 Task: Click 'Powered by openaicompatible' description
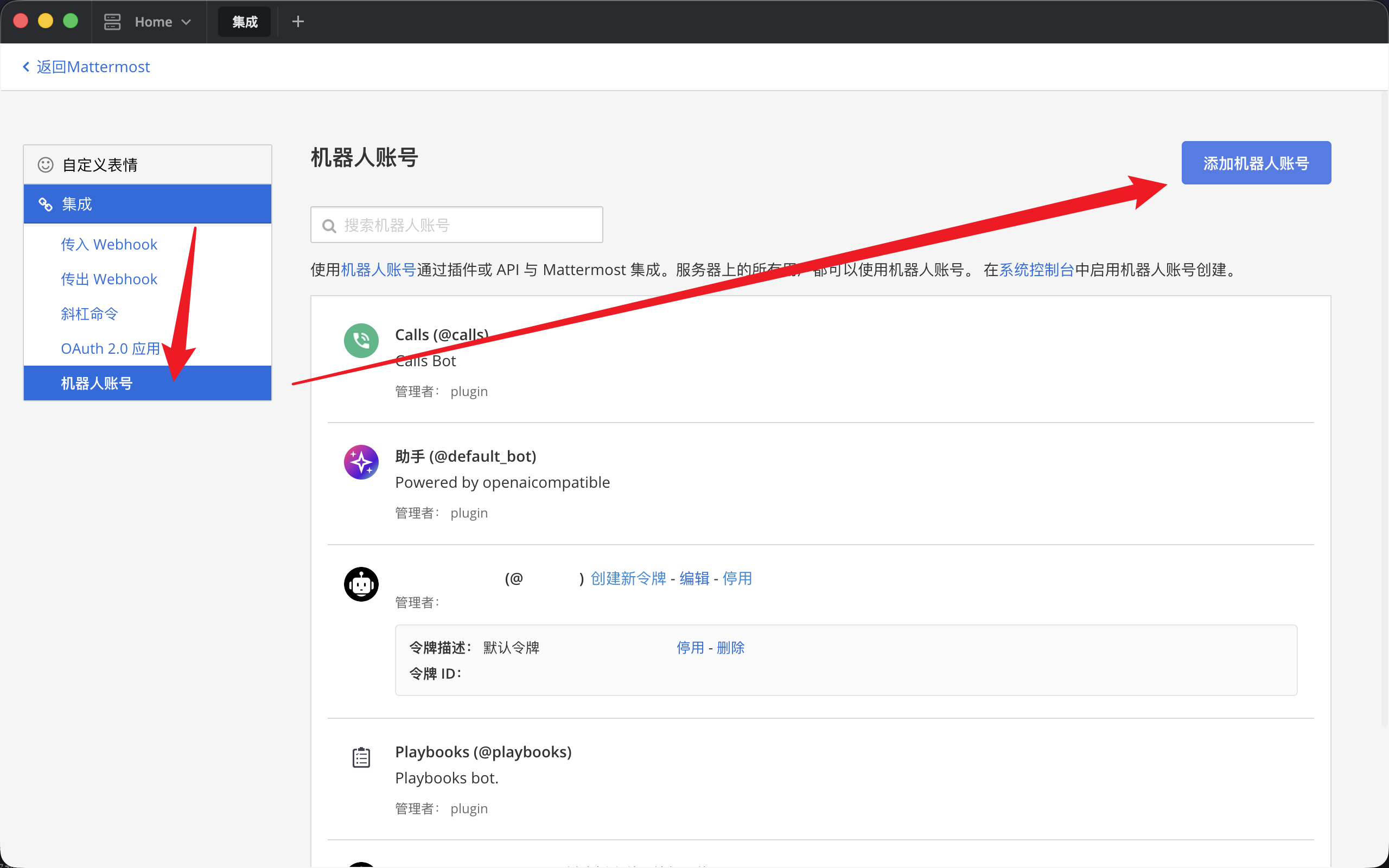click(502, 482)
